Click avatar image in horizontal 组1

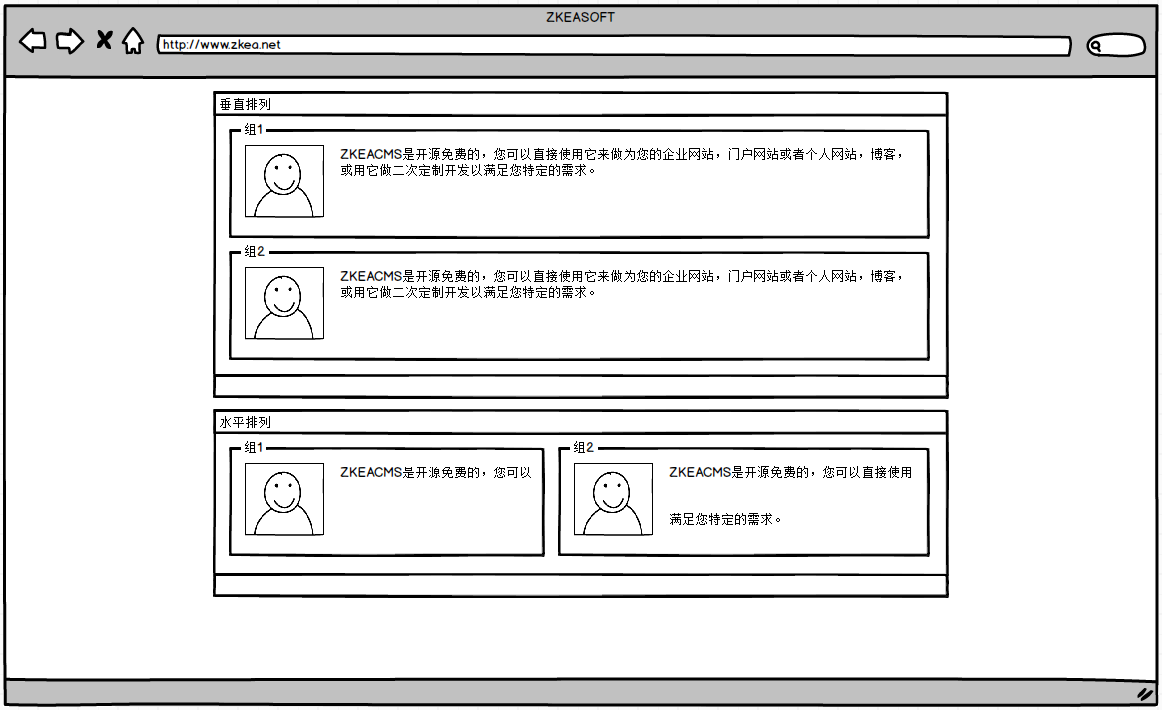pos(285,499)
